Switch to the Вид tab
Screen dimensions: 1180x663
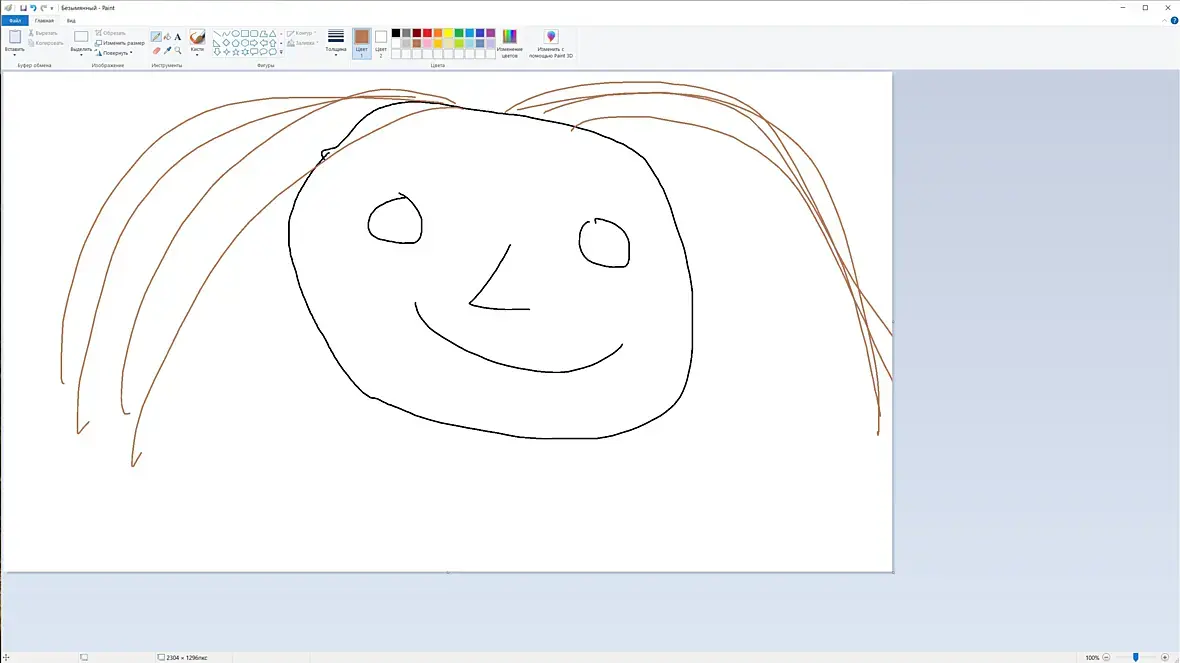pyautogui.click(x=71, y=20)
